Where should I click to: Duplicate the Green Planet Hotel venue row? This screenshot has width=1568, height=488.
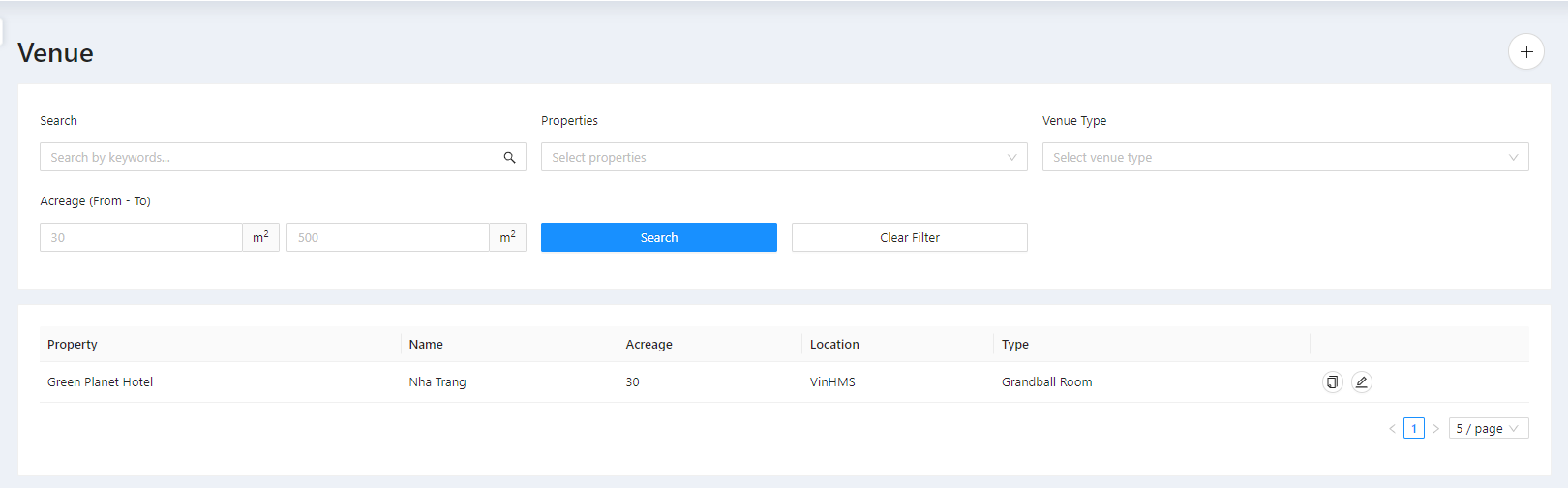[x=1332, y=382]
